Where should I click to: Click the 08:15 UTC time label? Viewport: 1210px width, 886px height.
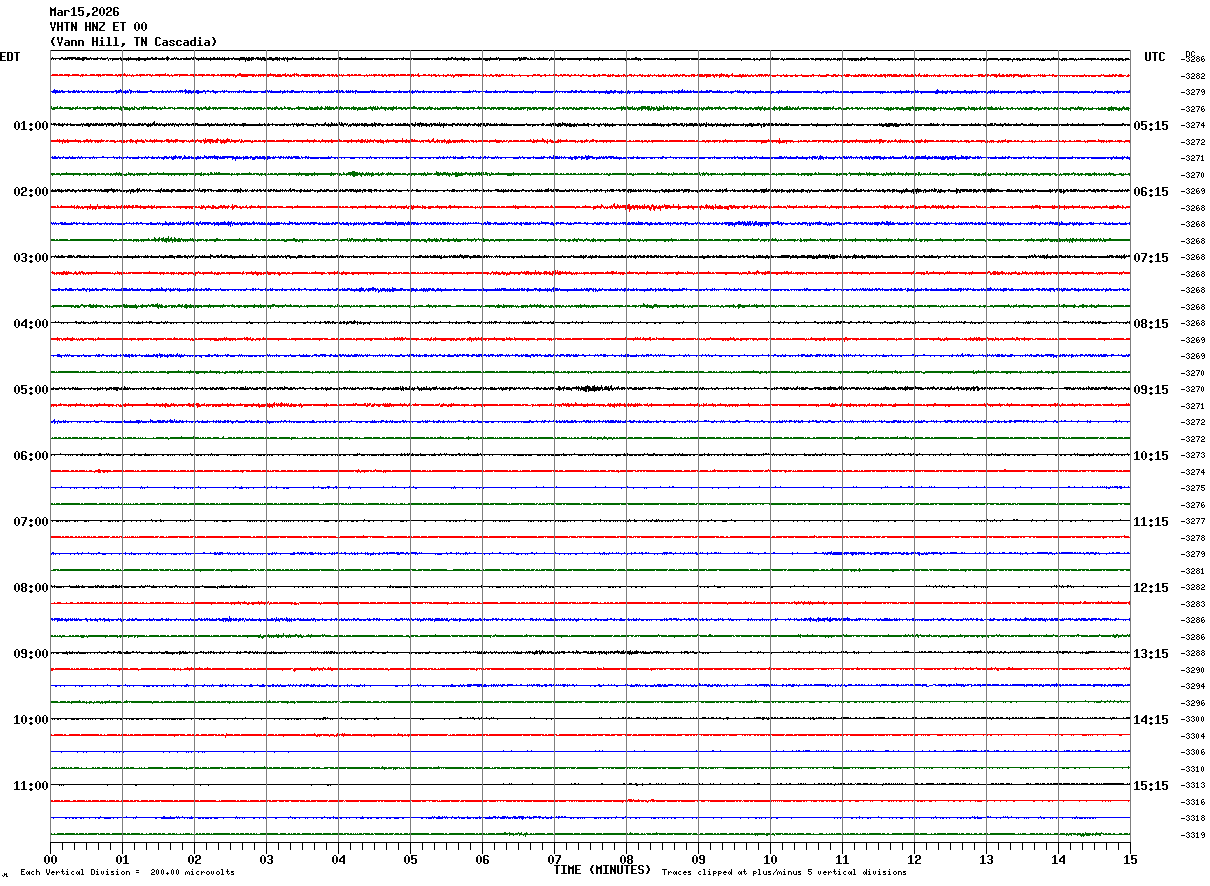pos(1150,324)
